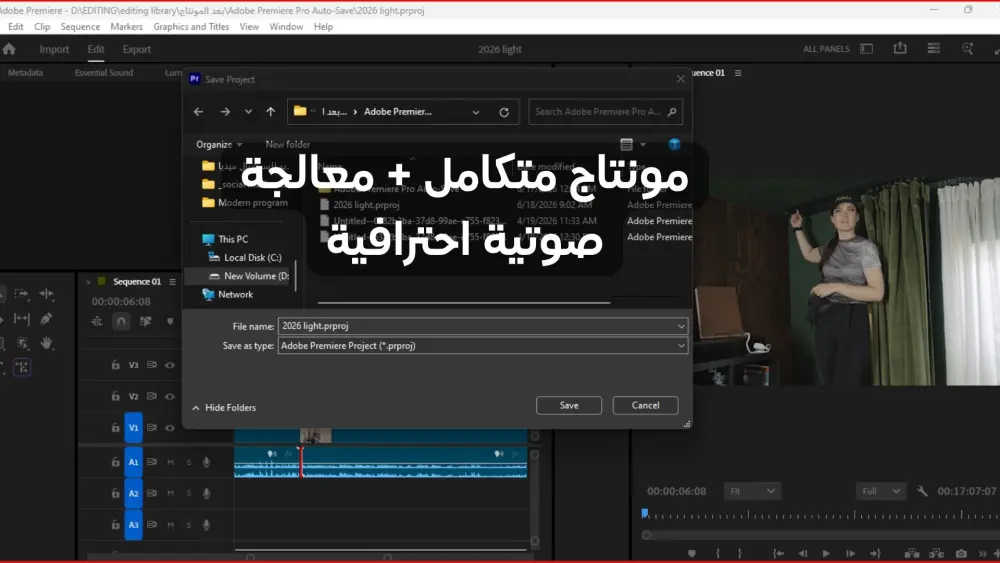Click the Save button
The width and height of the screenshot is (1000, 563).
pyautogui.click(x=569, y=406)
